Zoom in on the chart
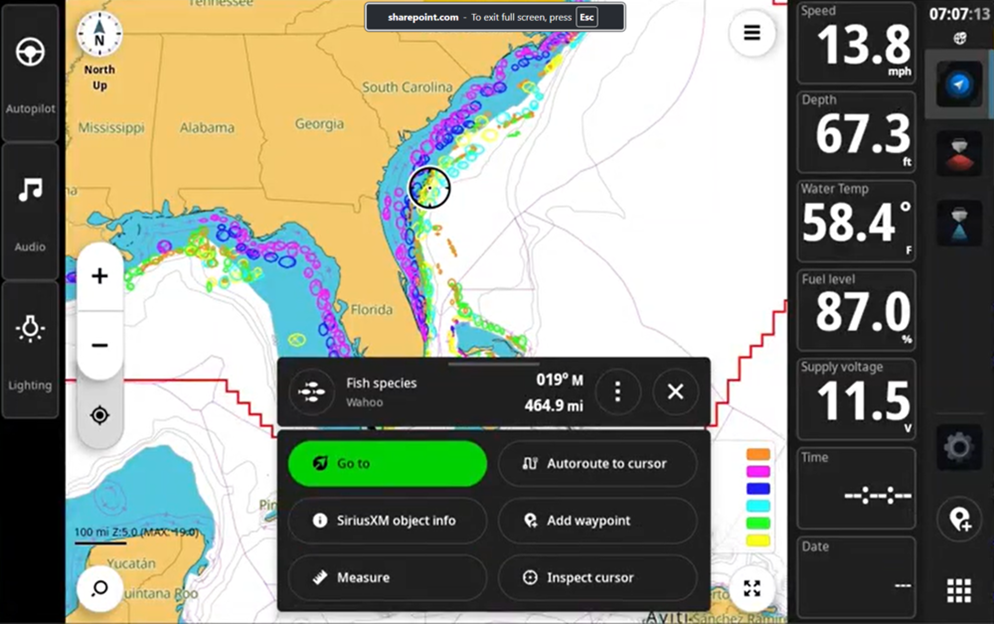The image size is (994, 624). tap(99, 276)
